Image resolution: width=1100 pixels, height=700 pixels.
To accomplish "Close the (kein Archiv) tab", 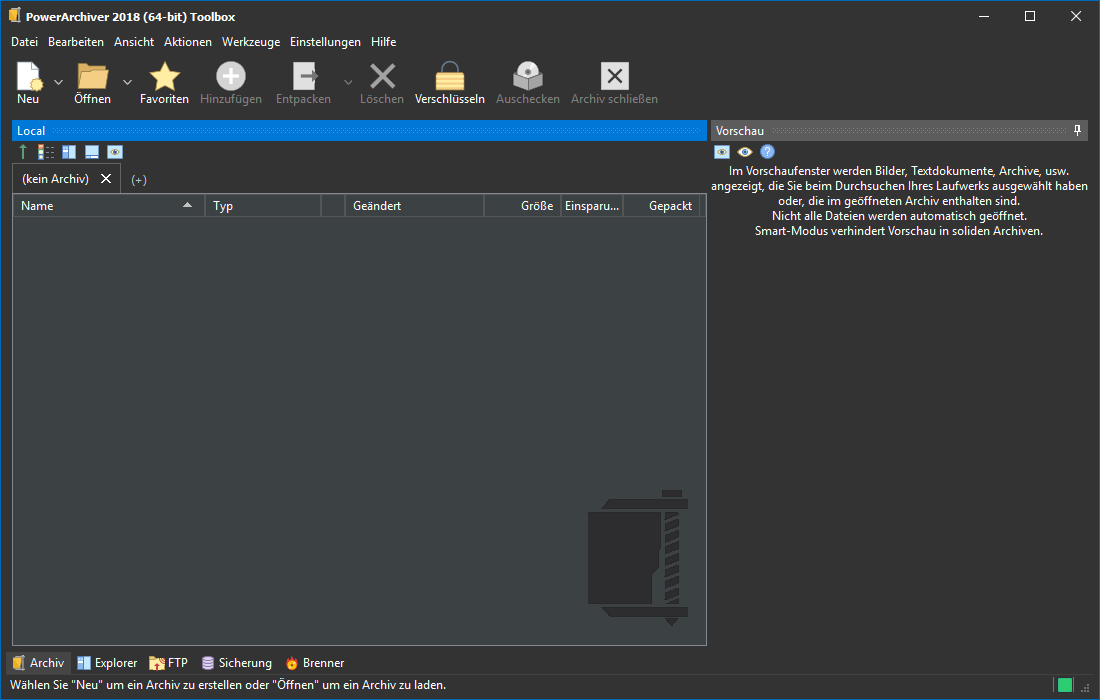I will click(x=106, y=179).
